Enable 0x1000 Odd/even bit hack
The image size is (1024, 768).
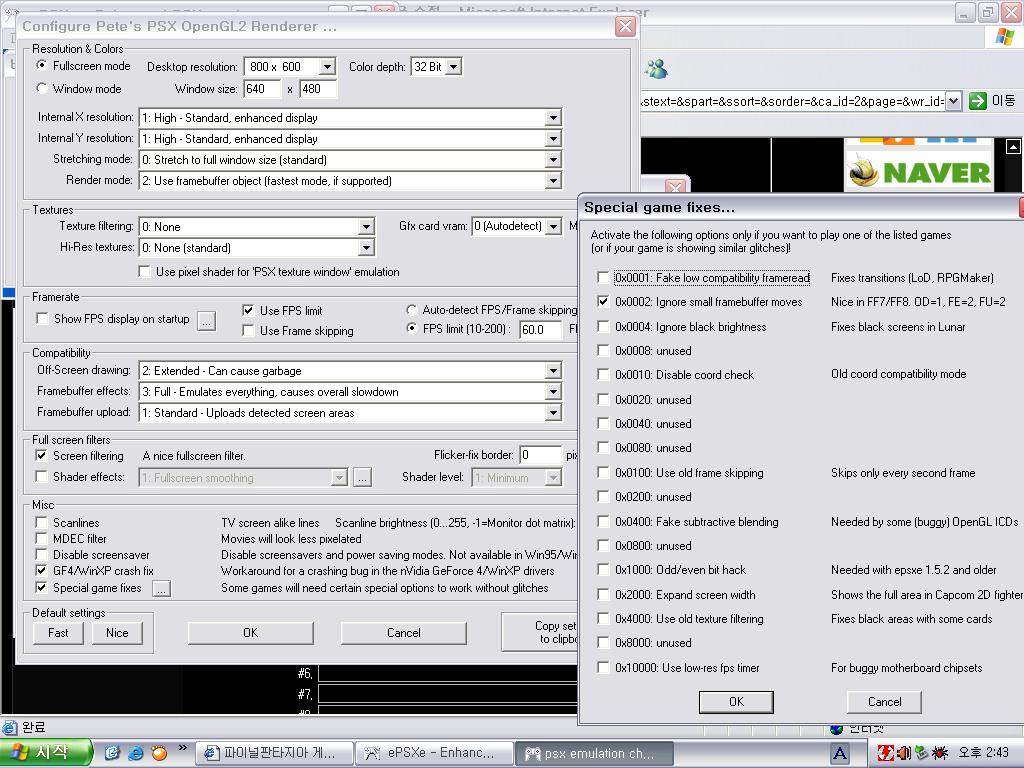pyautogui.click(x=603, y=569)
